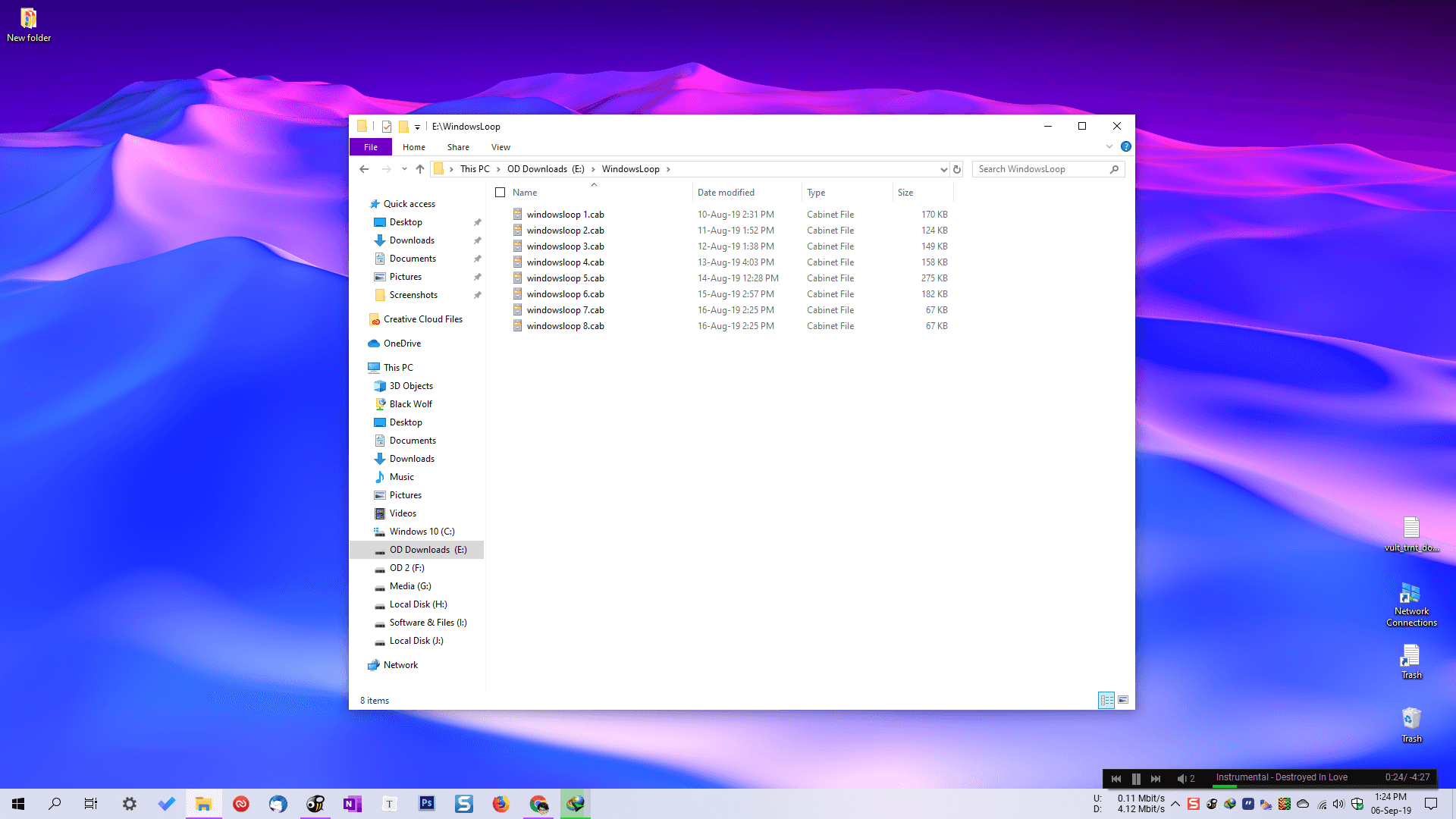The width and height of the screenshot is (1456, 819).
Task: Select the Details view layout button
Action: (x=1106, y=700)
